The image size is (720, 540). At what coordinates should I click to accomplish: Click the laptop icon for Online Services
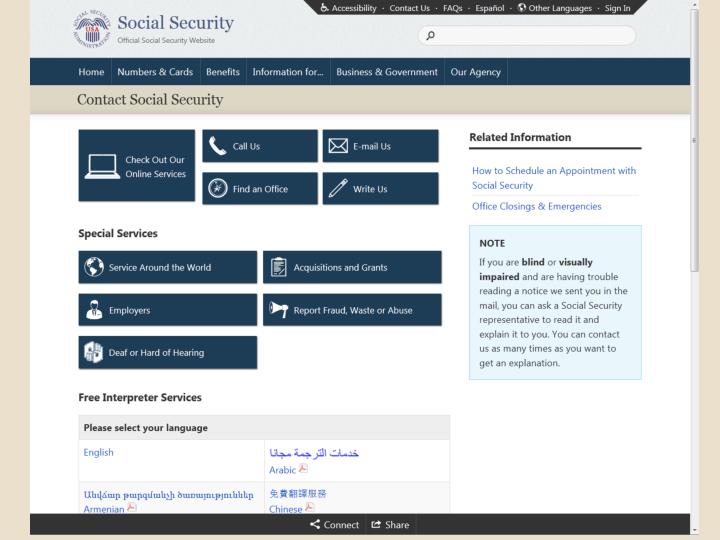tap(102, 166)
